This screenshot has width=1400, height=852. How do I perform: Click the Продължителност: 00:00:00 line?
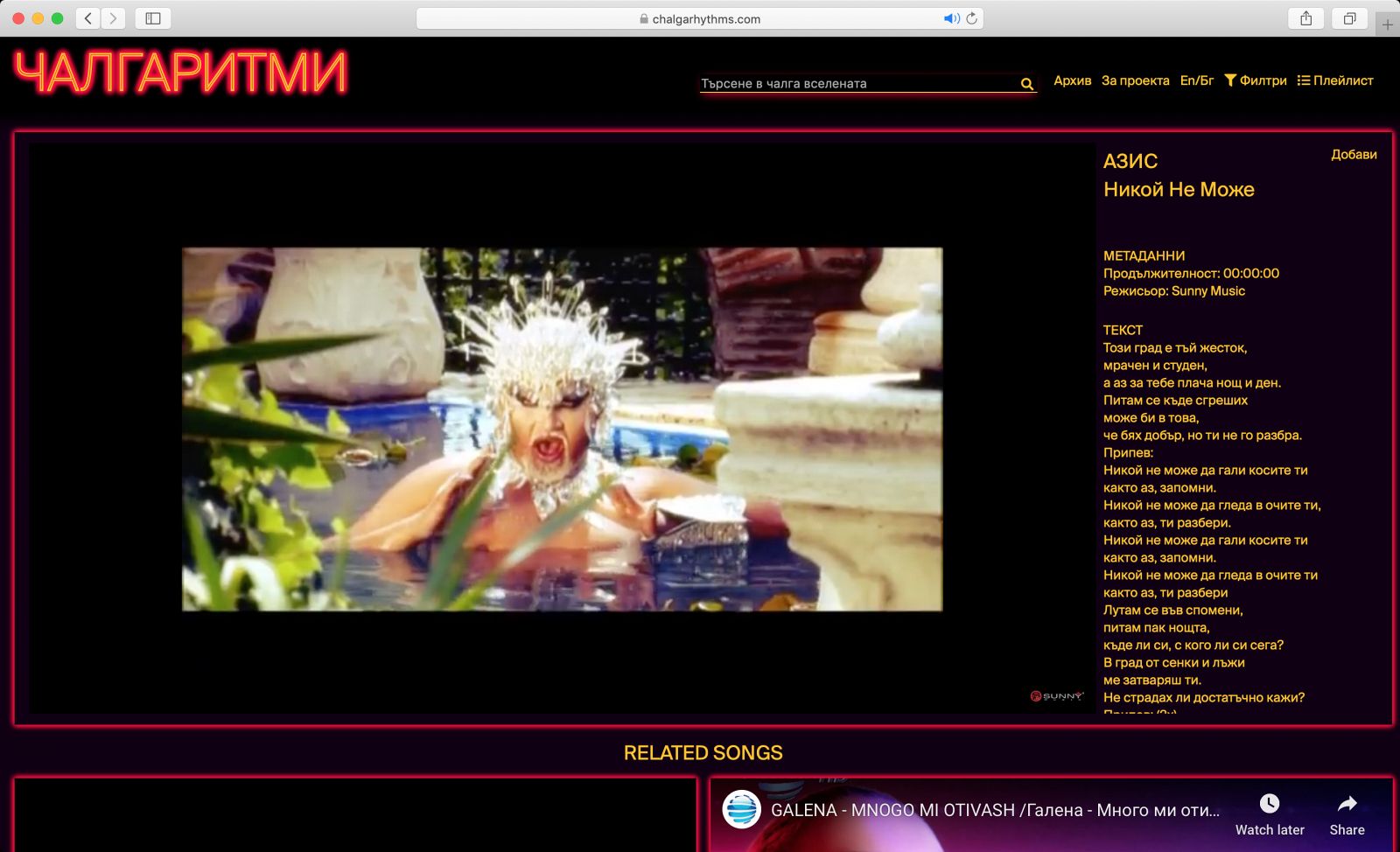click(1191, 273)
